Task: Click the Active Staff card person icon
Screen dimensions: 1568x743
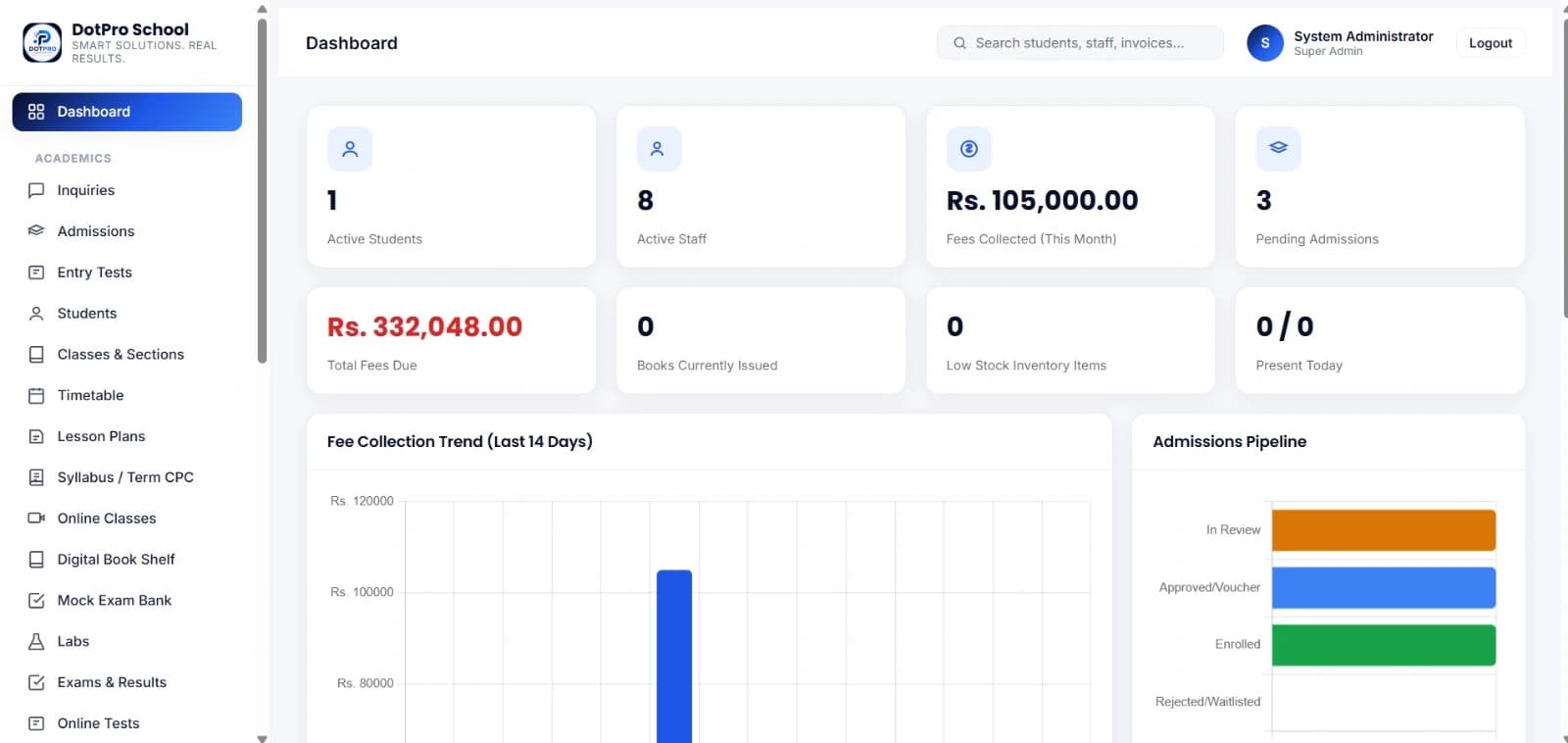Action: (x=659, y=149)
